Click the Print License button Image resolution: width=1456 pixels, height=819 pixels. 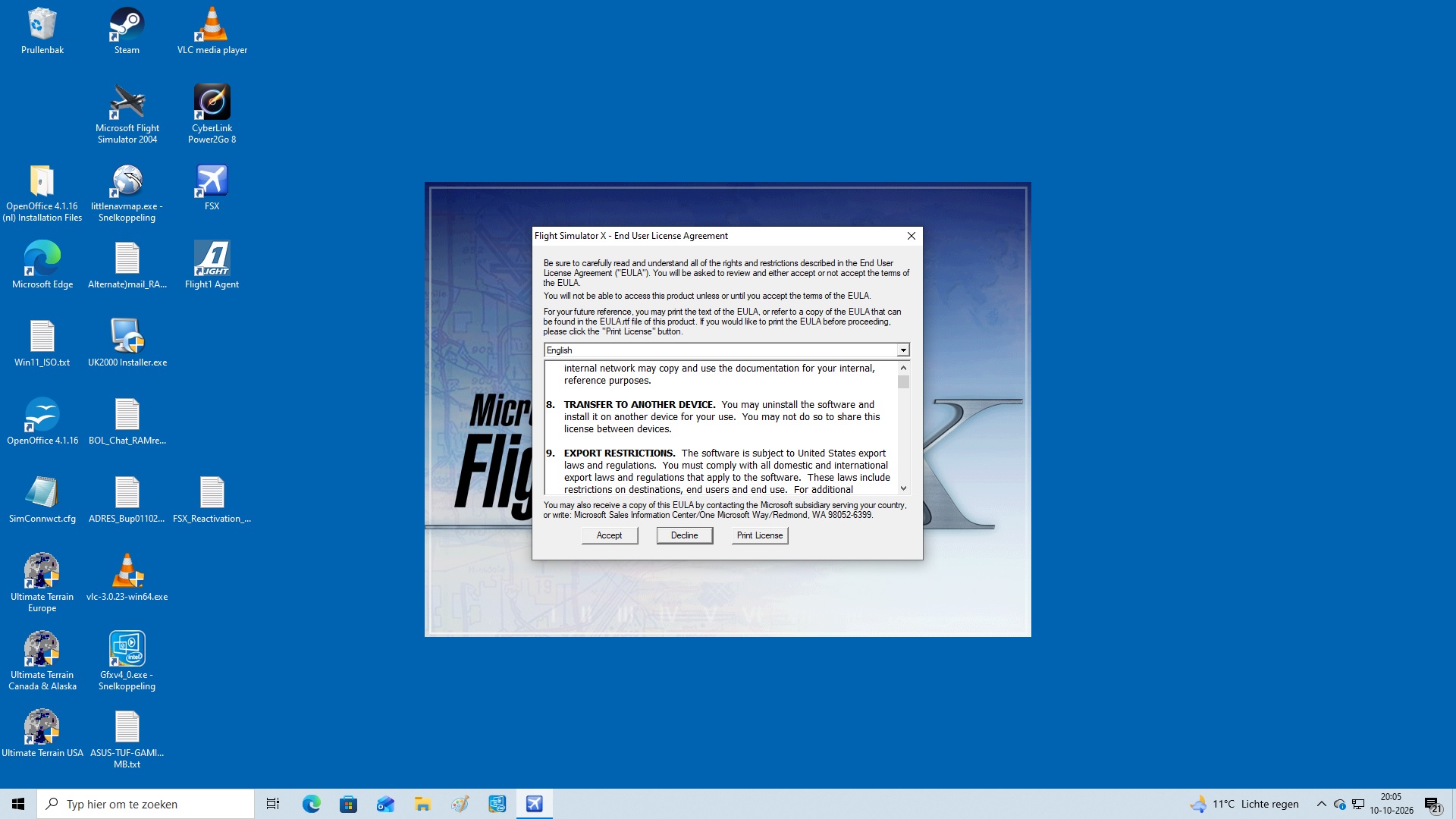760,535
